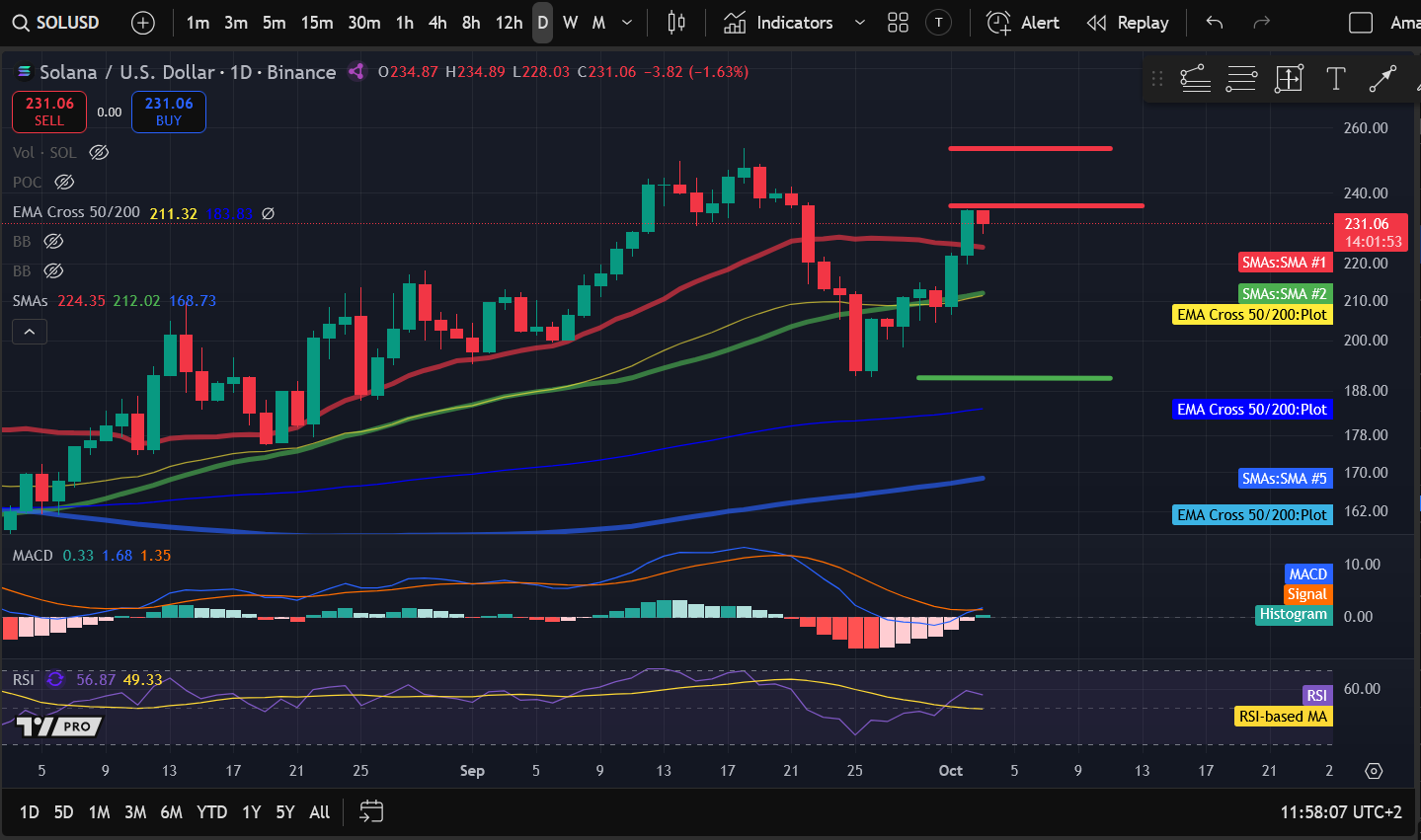This screenshot has height=840, width=1421.
Task: Switch to the 15m timeframe
Action: (x=317, y=23)
